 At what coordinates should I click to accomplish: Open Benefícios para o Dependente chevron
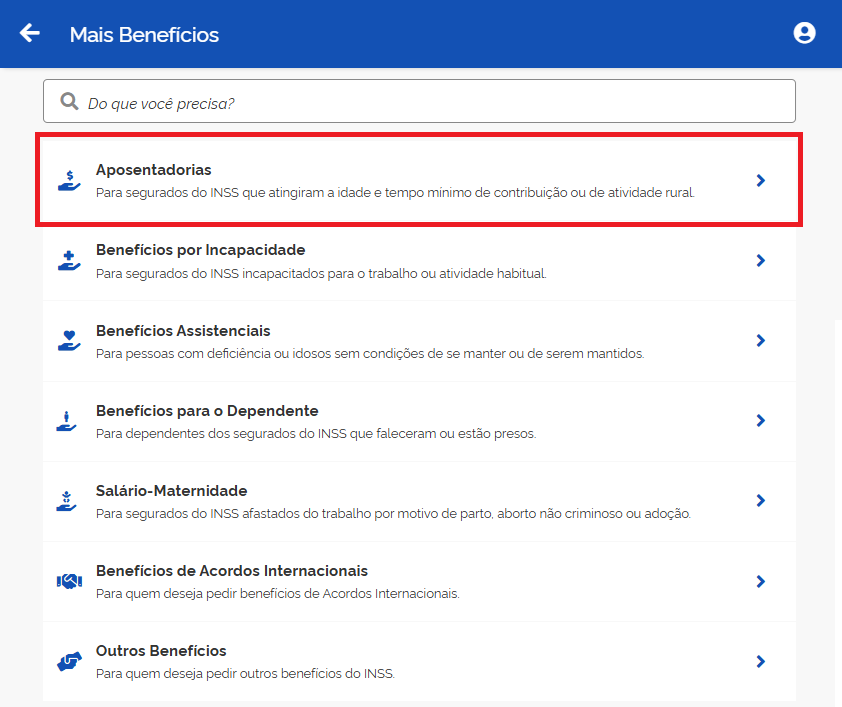pyautogui.click(x=760, y=420)
